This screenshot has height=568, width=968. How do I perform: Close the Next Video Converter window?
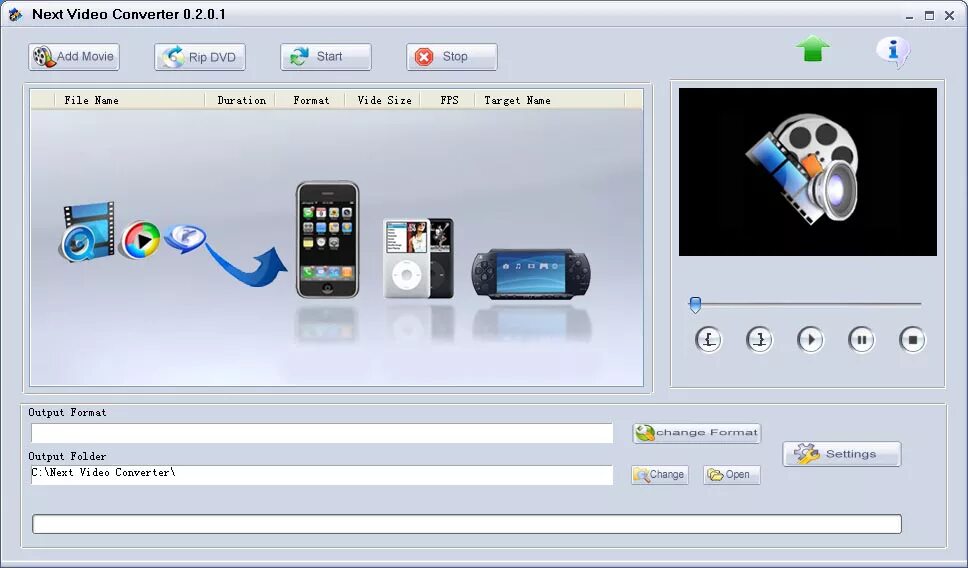pyautogui.click(x=949, y=16)
